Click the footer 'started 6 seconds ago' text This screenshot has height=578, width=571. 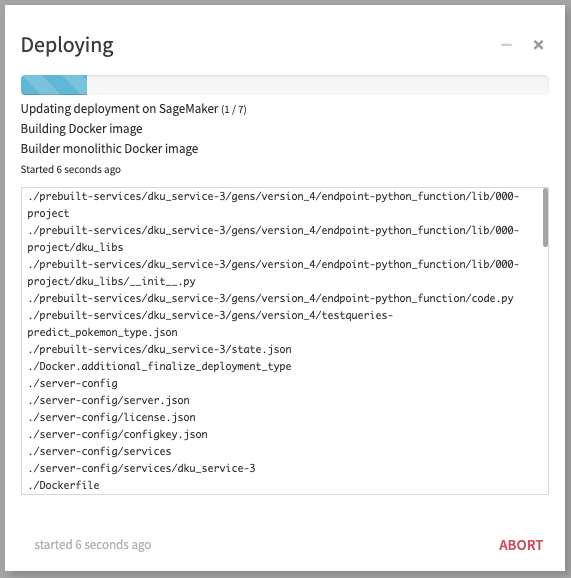93,545
